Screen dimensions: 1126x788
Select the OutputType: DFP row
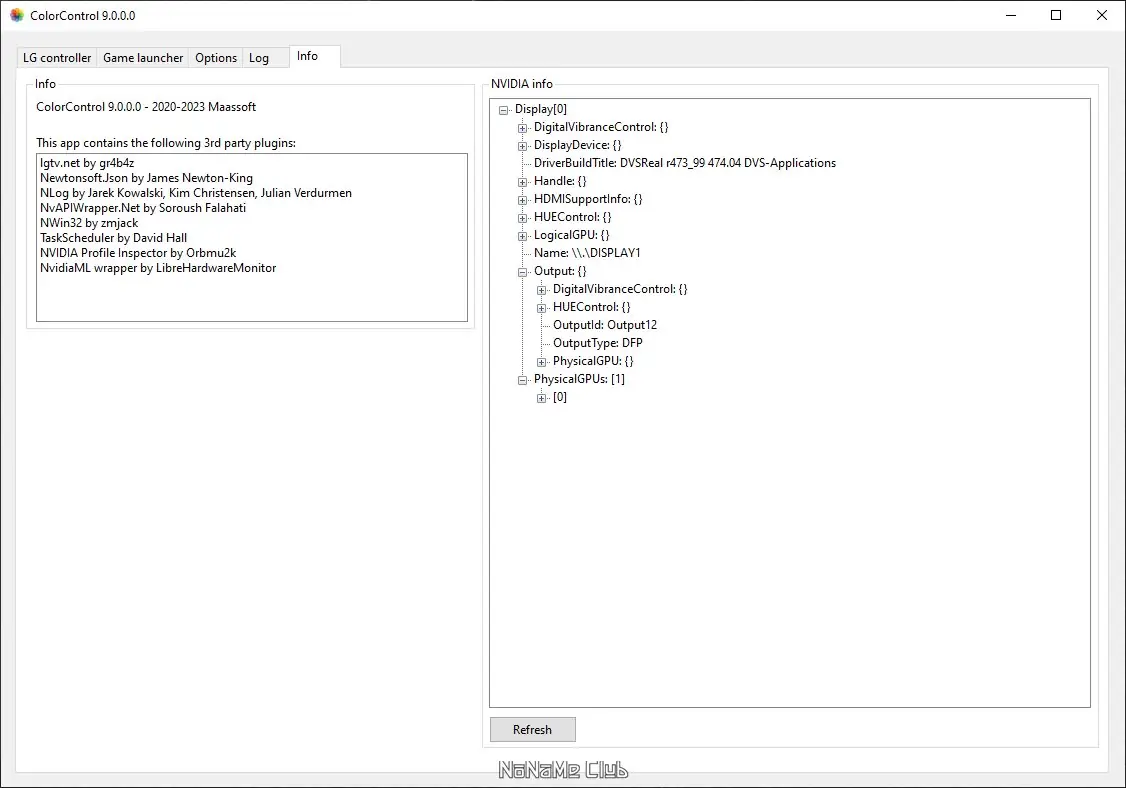pos(597,343)
